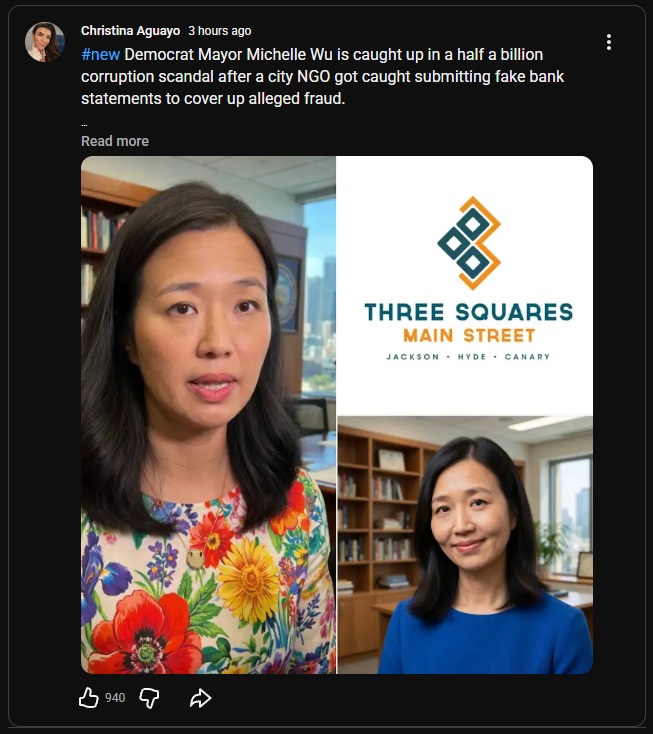Like the post with thumbs-up icon
653x734 pixels.
pos(88,697)
